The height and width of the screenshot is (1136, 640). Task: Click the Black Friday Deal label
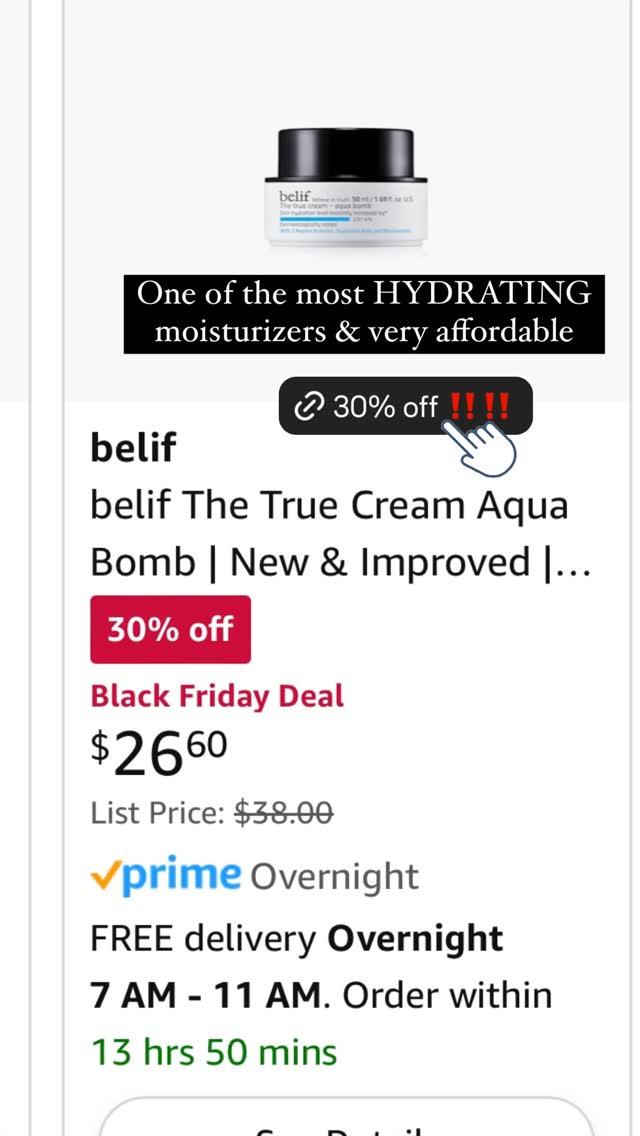click(217, 696)
